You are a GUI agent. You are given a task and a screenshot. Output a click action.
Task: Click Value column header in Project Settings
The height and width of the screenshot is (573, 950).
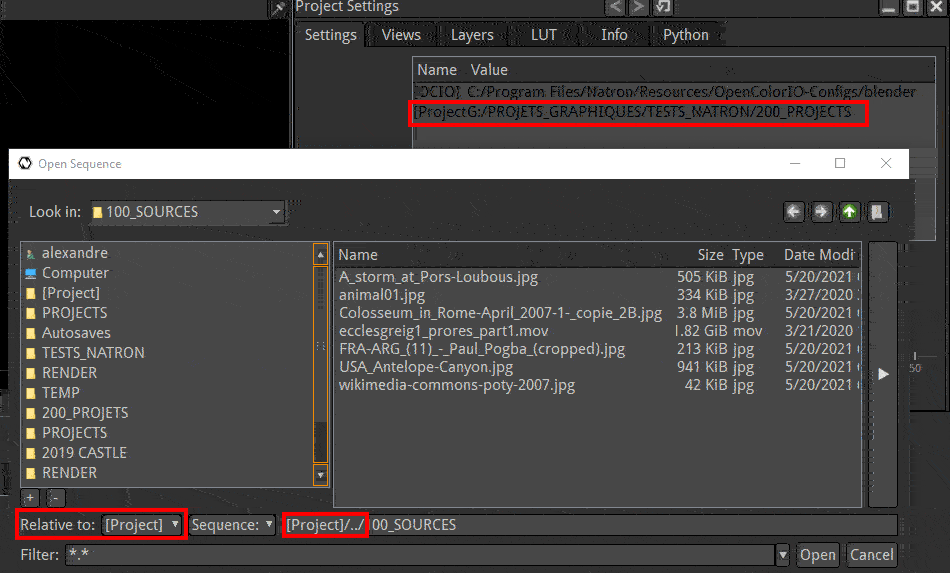489,70
